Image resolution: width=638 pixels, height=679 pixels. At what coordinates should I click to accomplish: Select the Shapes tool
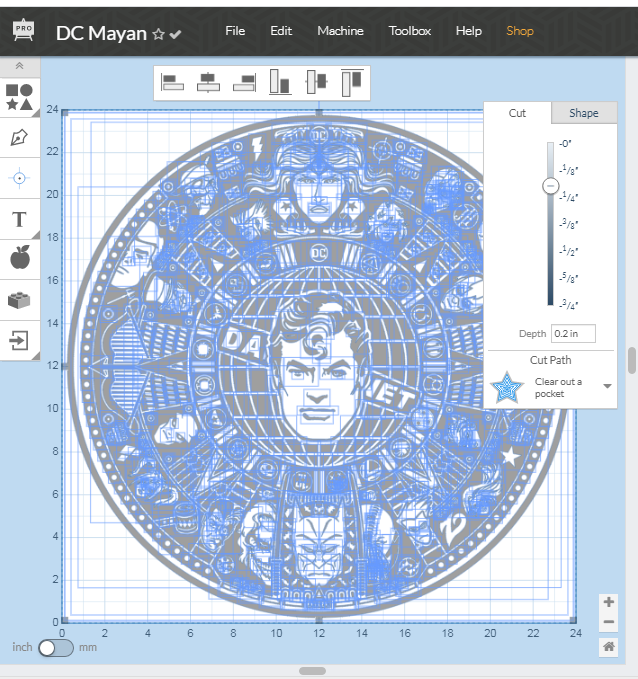[x=19, y=97]
